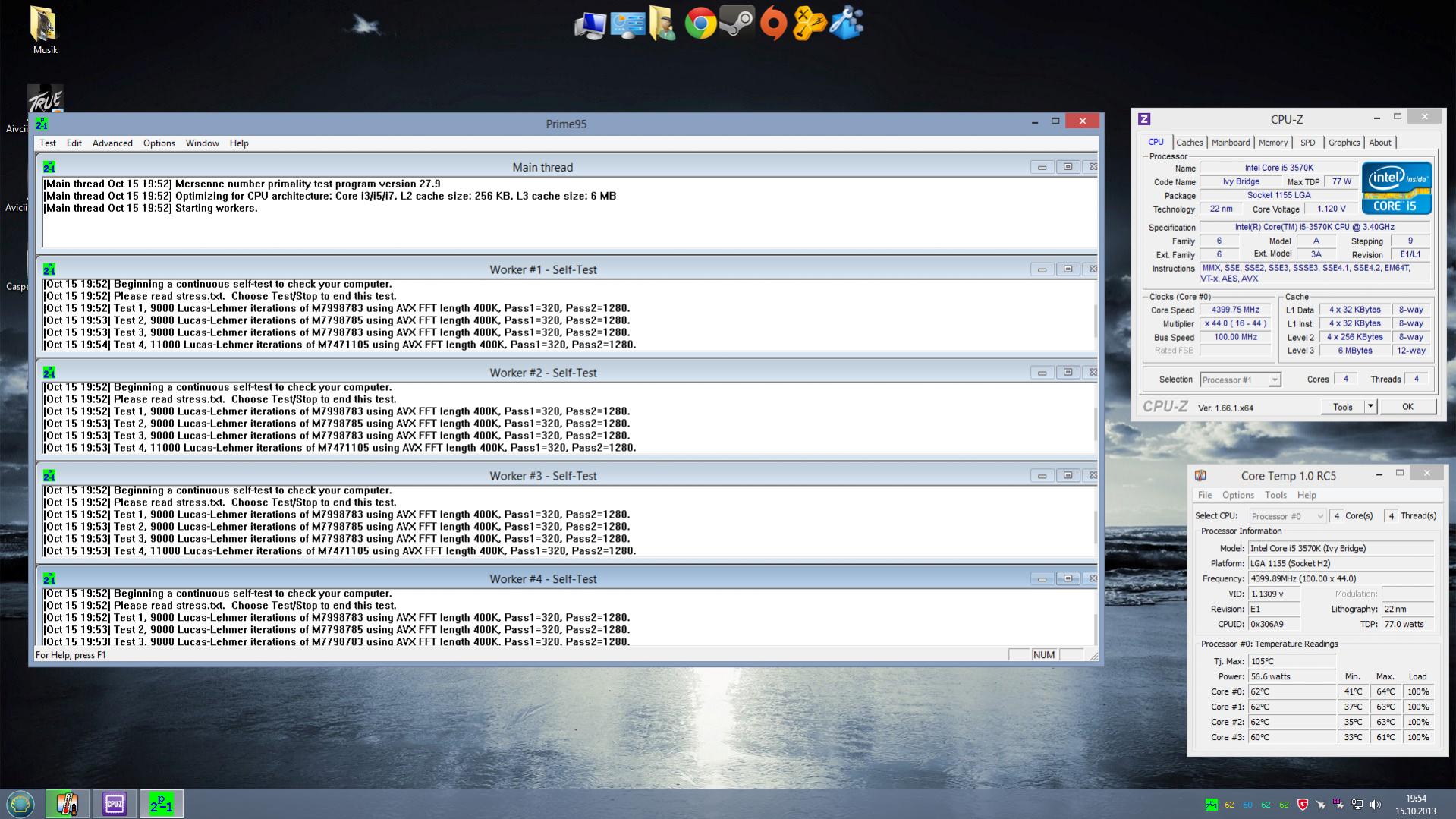Screen dimensions: 1456x819
Task: Click the Worker #1 window icon
Action: [49, 269]
